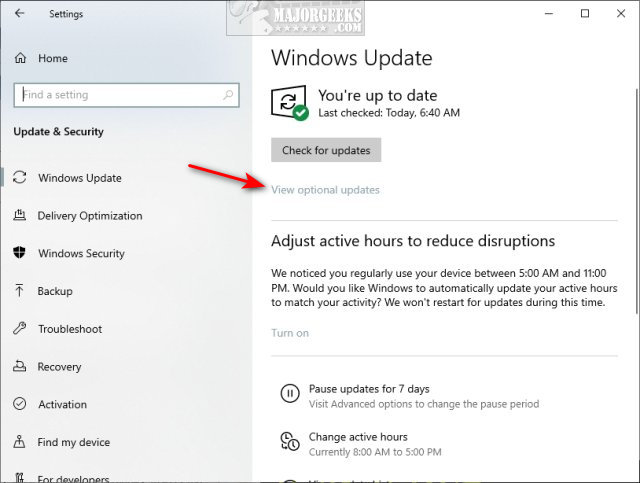Screen dimensions: 640x483
Task: Click the clock icon for Change active hours
Action: click(290, 441)
